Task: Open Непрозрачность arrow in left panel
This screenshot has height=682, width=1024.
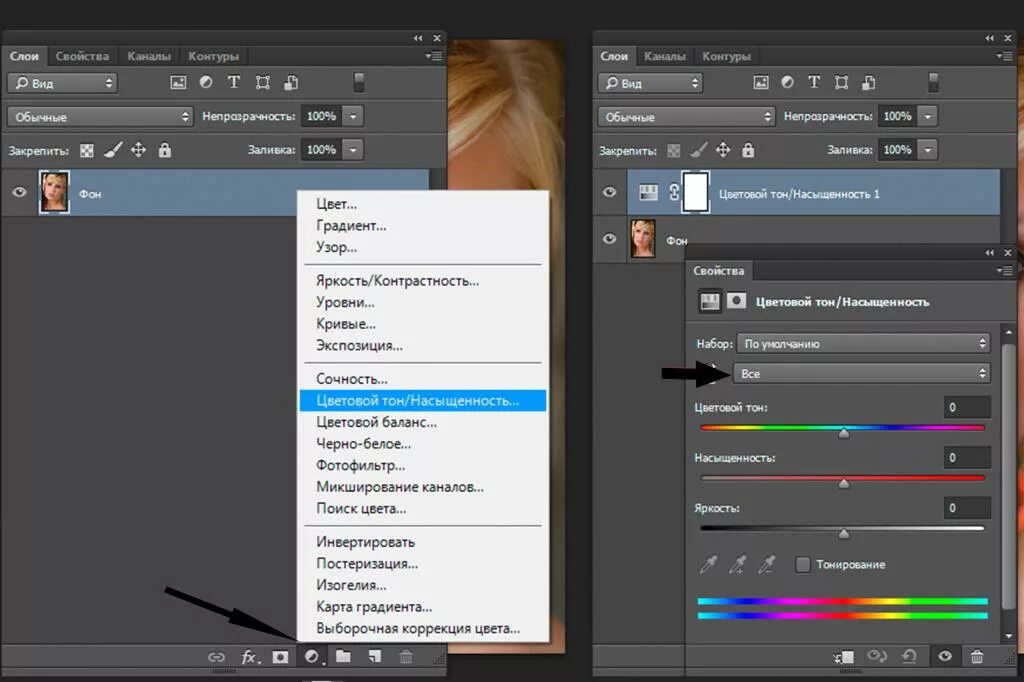Action: coord(353,116)
